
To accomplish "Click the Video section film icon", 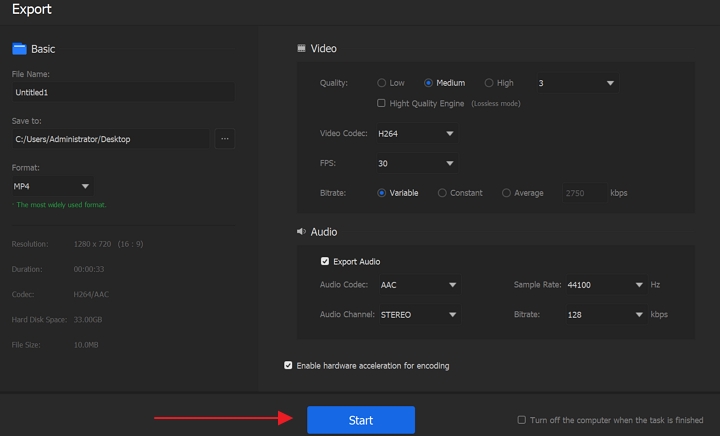I will [302, 48].
